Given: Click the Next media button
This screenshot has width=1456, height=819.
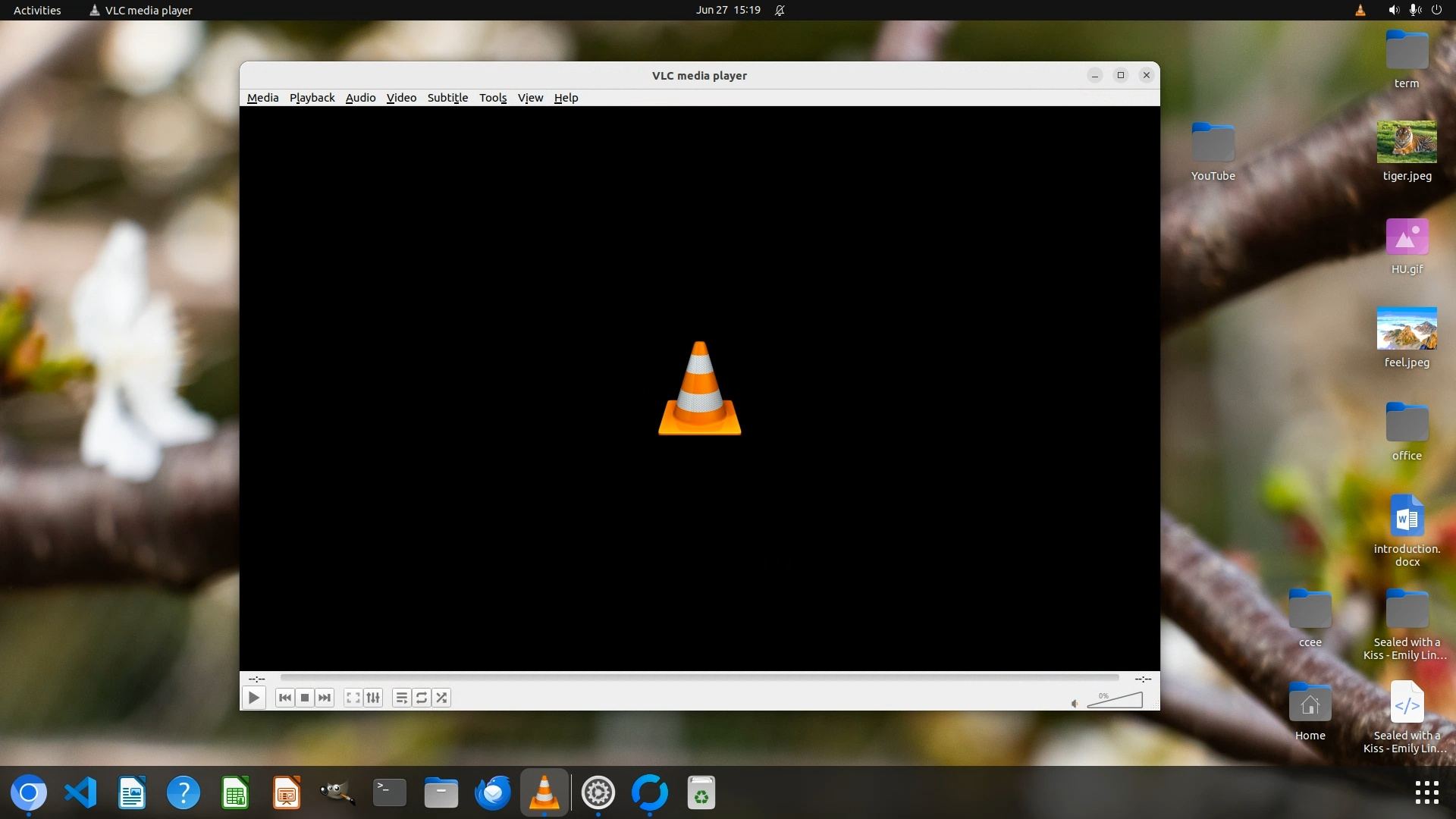Looking at the screenshot, I should tap(325, 698).
